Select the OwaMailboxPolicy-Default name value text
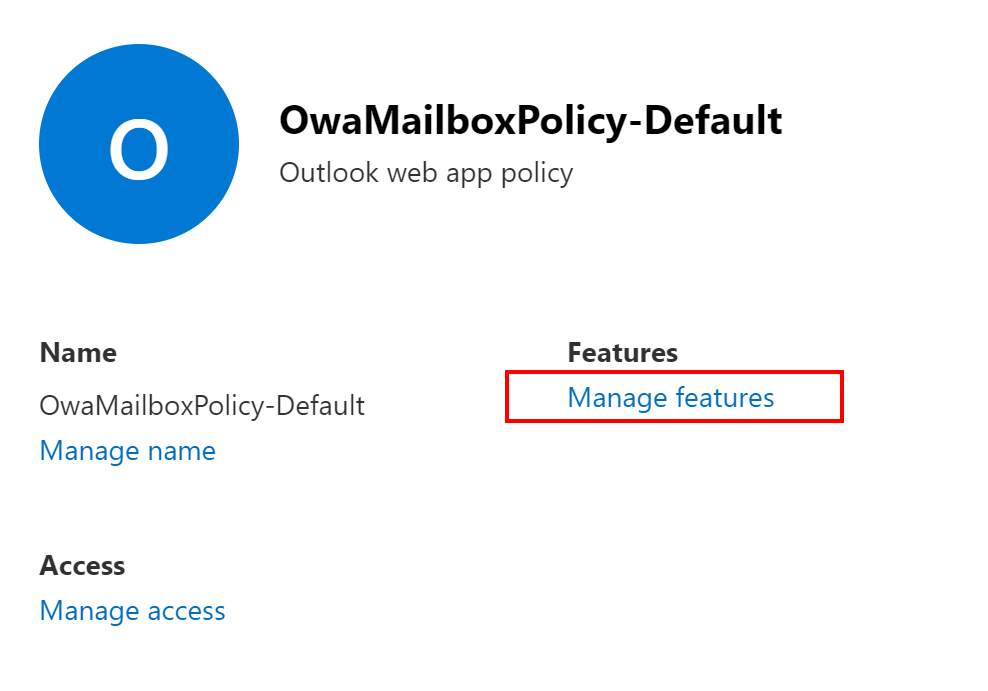The width and height of the screenshot is (988, 691). pos(201,405)
